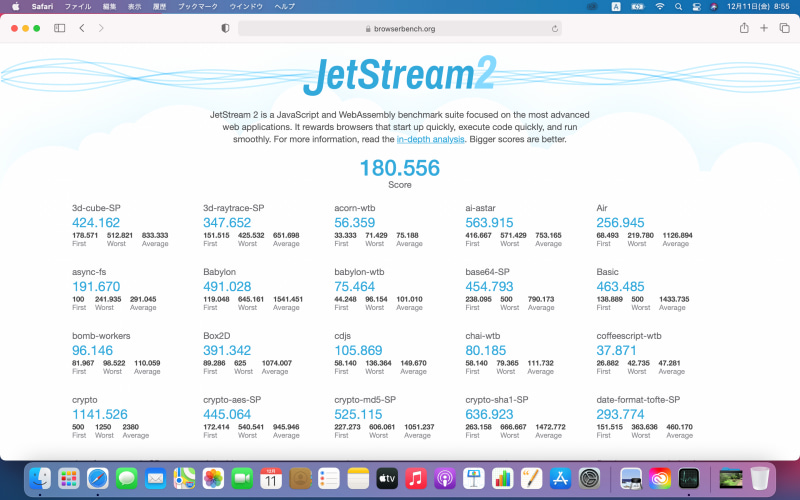Click the Air benchmark score 256.945
This screenshot has height=500, width=800.
620,222
